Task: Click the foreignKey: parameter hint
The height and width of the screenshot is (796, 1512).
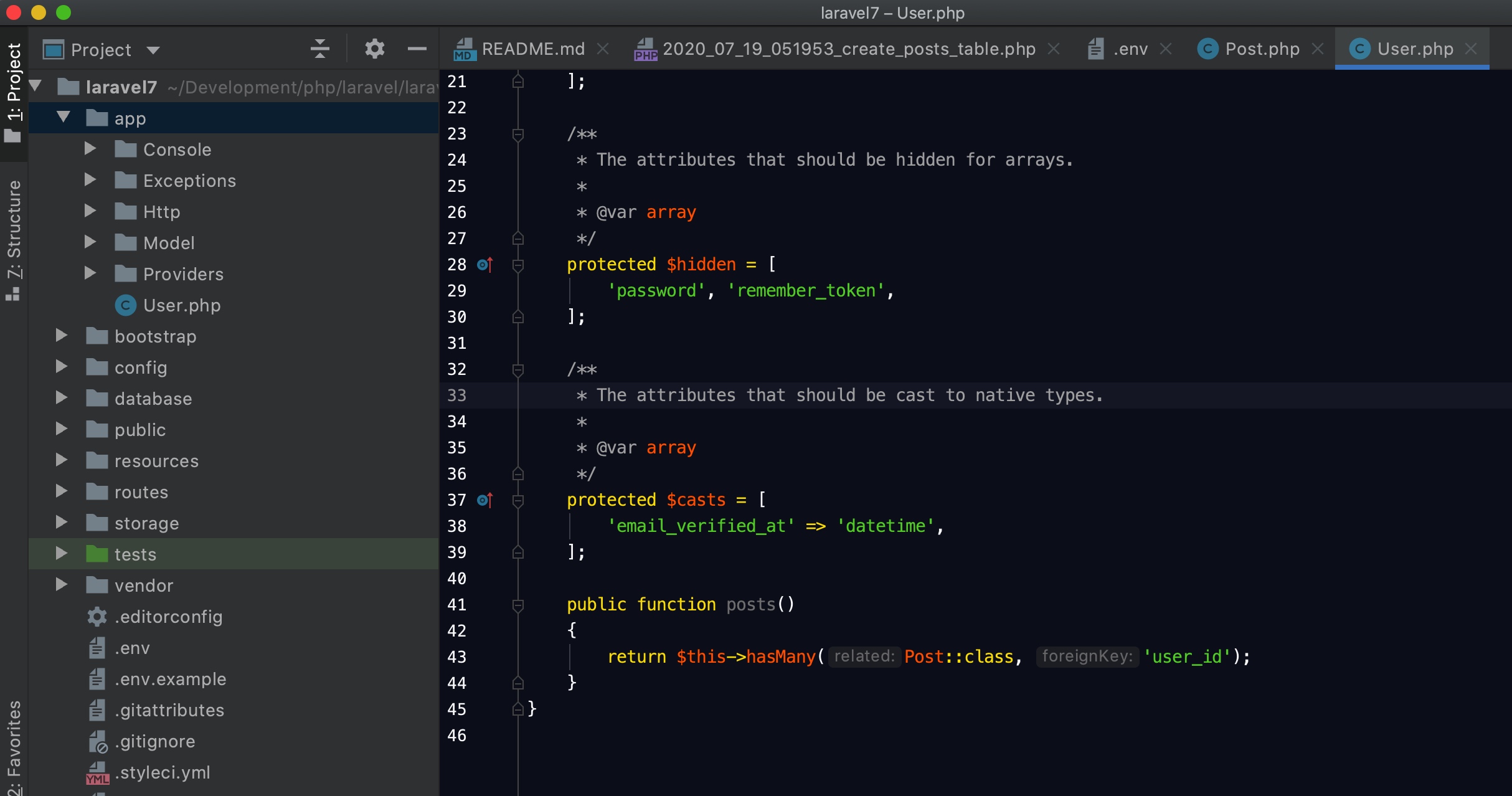Action: coord(1087,656)
